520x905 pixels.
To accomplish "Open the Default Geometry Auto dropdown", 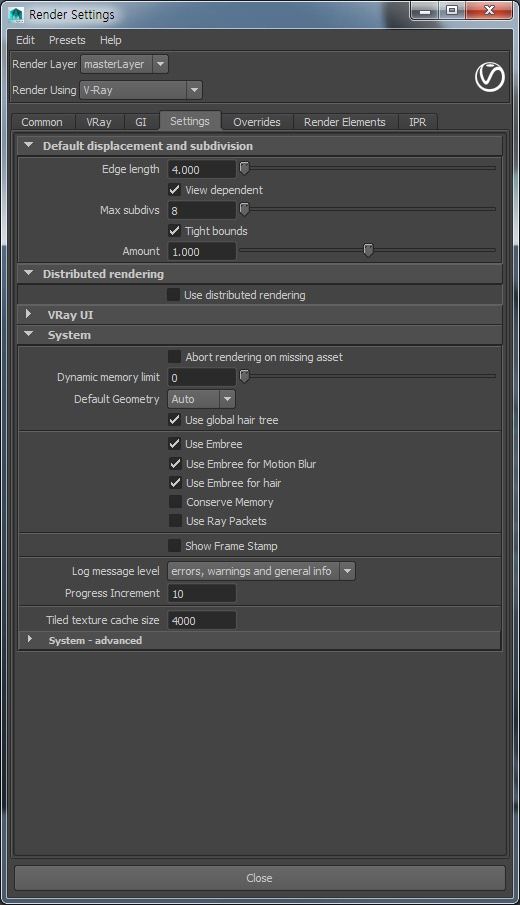I will pyautogui.click(x=201, y=399).
